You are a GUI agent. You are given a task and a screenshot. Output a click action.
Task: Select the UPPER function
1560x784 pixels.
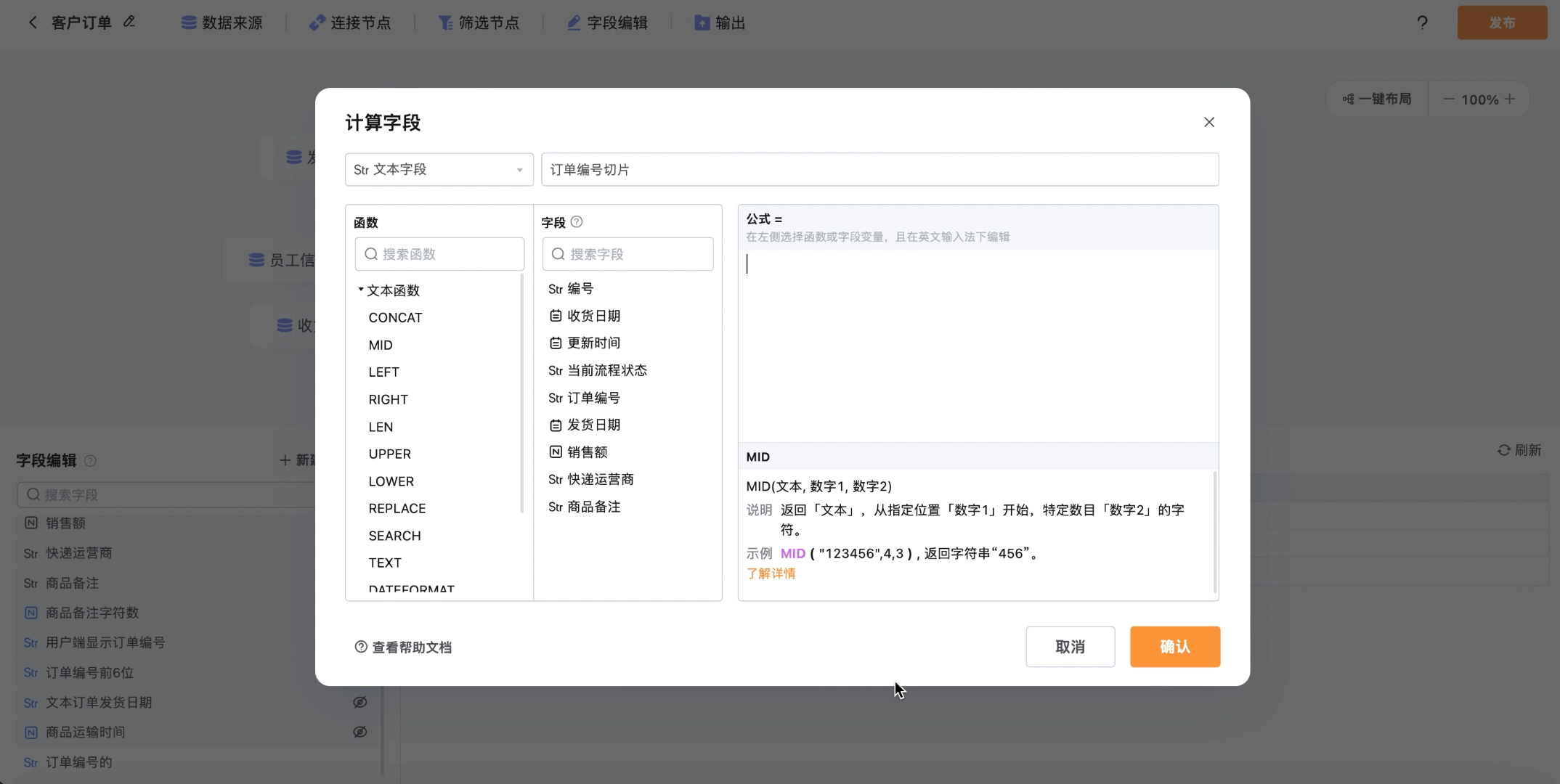[x=389, y=454]
